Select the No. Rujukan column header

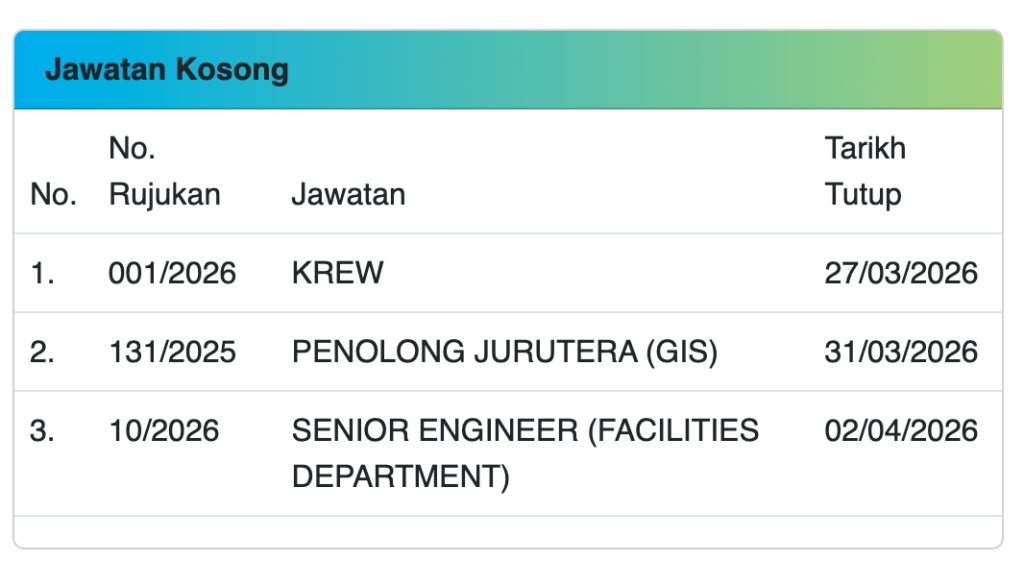pos(164,171)
